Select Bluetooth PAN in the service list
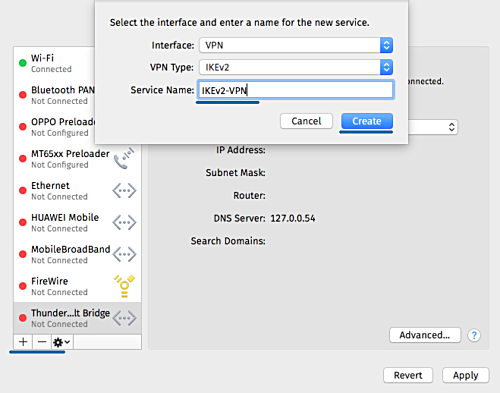 [x=54, y=95]
